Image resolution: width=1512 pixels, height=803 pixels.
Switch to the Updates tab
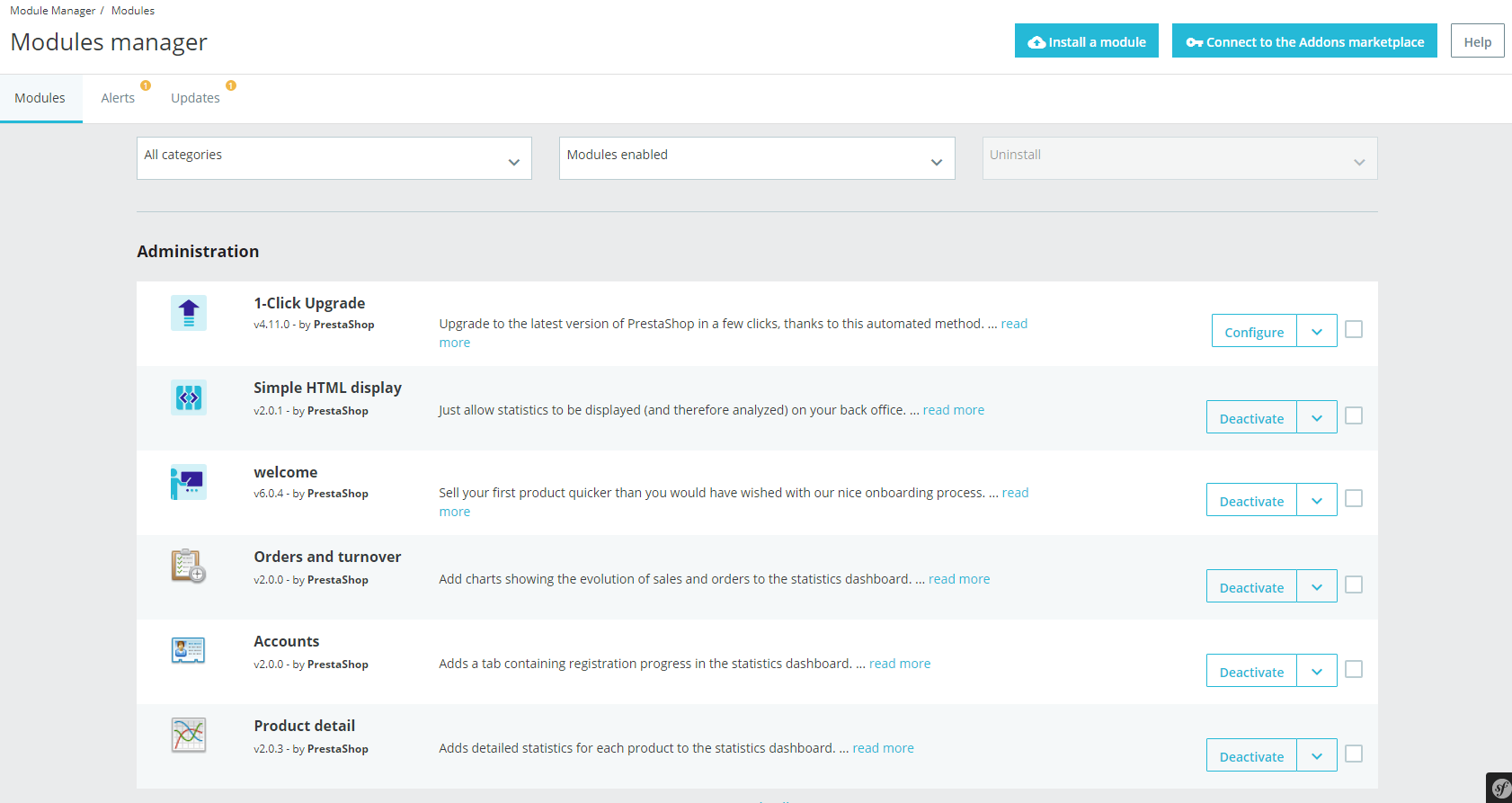click(196, 98)
